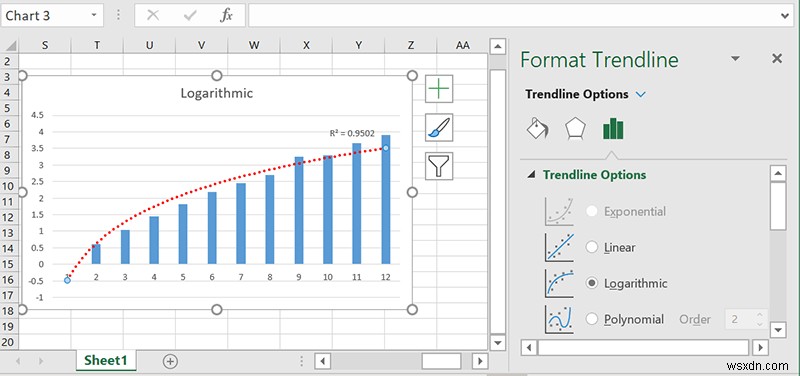Image resolution: width=800 pixels, height=376 pixels.
Task: Open the Chart Styles paintbrush button
Action: (439, 128)
